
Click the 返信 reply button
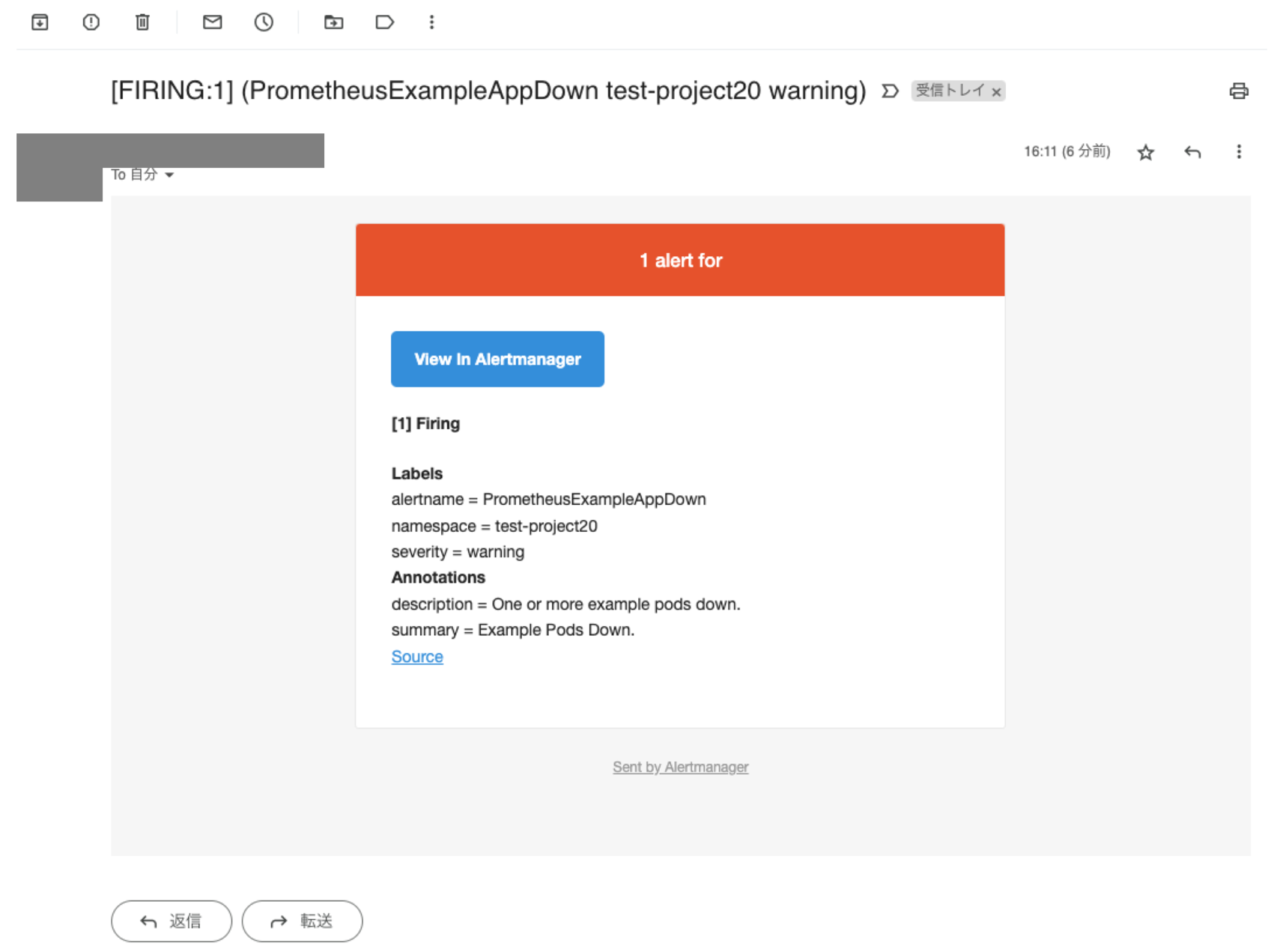point(172,921)
